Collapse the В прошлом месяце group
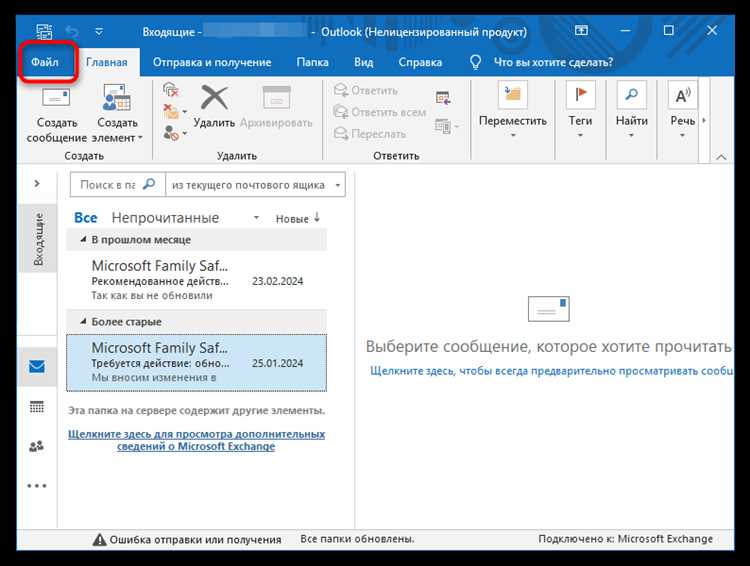Viewport: 750px width, 566px height. pos(83,239)
